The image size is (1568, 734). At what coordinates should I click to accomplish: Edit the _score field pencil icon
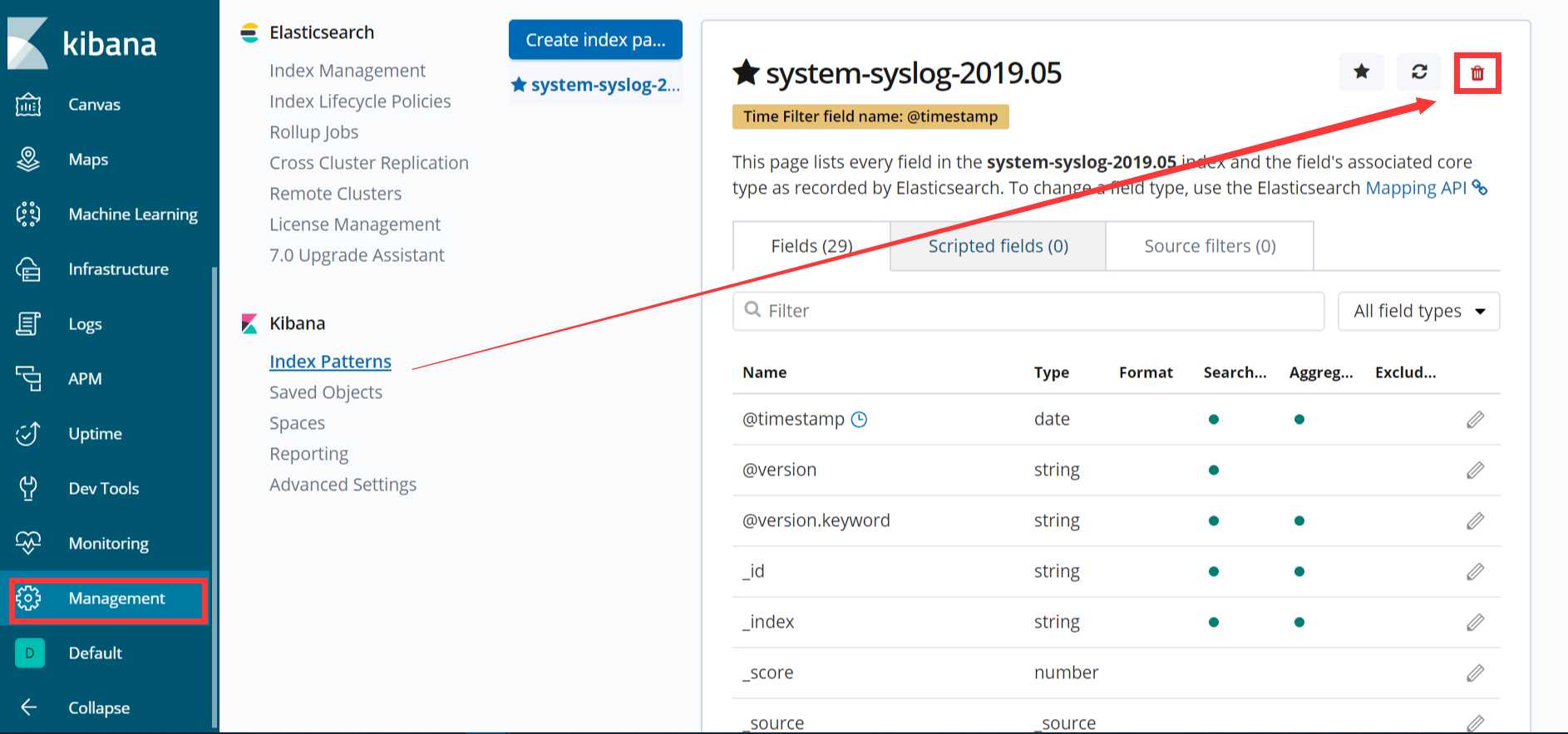click(x=1476, y=673)
